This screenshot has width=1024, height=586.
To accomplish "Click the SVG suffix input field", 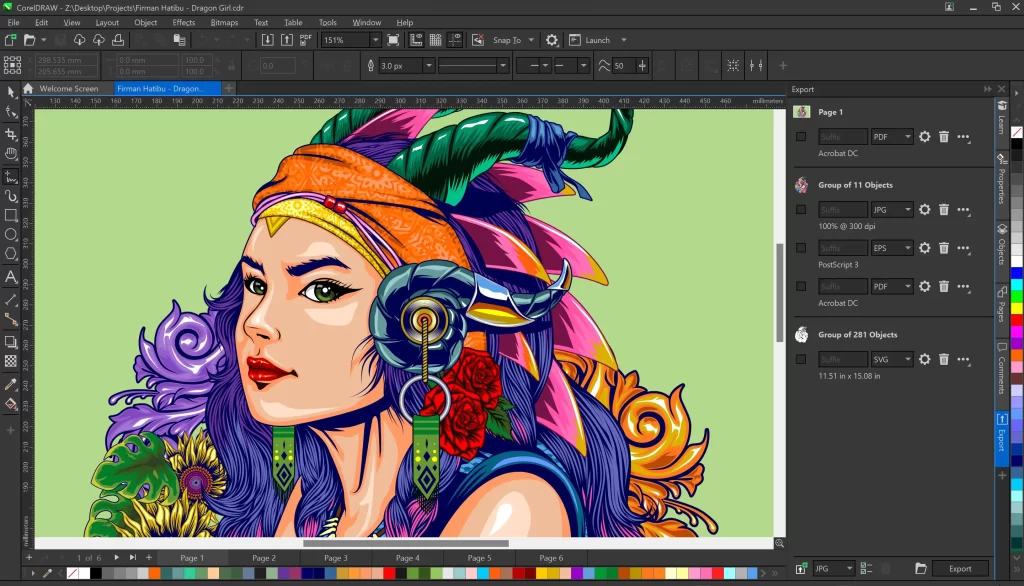I will tap(842, 359).
